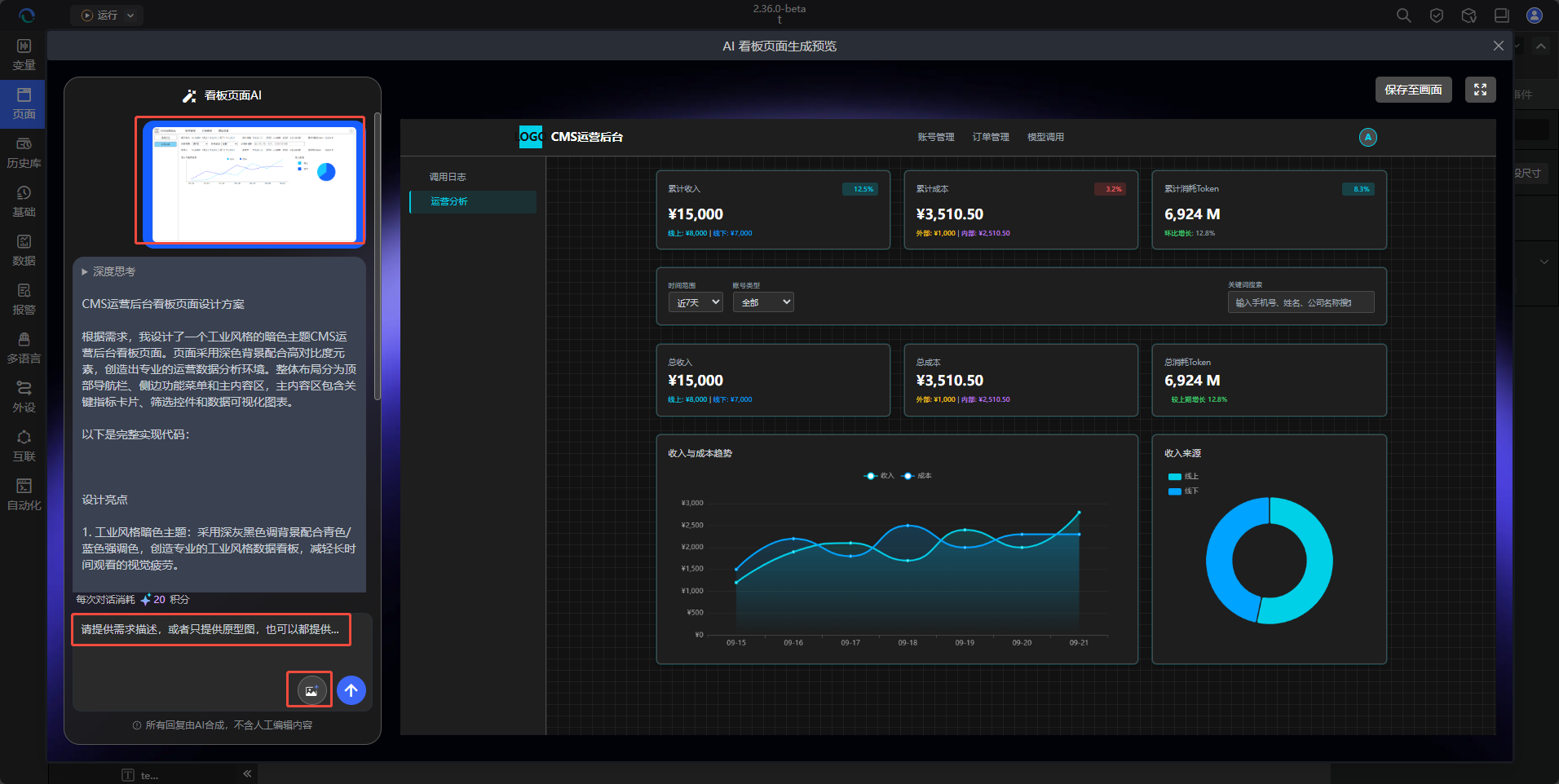Screen dimensions: 1559x784
Task: Click the user avatar in CMS header
Action: click(1367, 137)
